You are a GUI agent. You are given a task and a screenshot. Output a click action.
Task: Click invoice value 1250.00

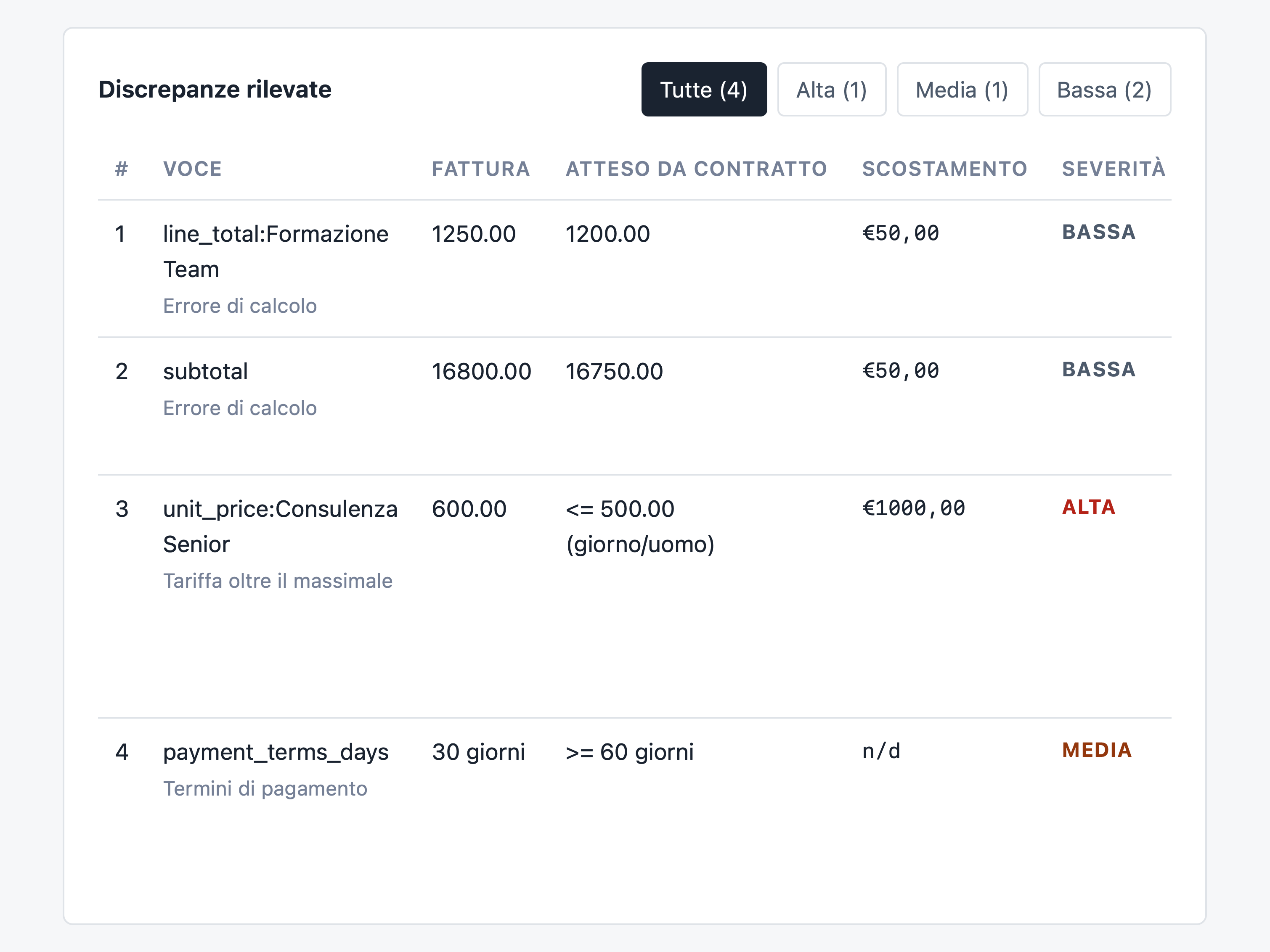point(474,234)
